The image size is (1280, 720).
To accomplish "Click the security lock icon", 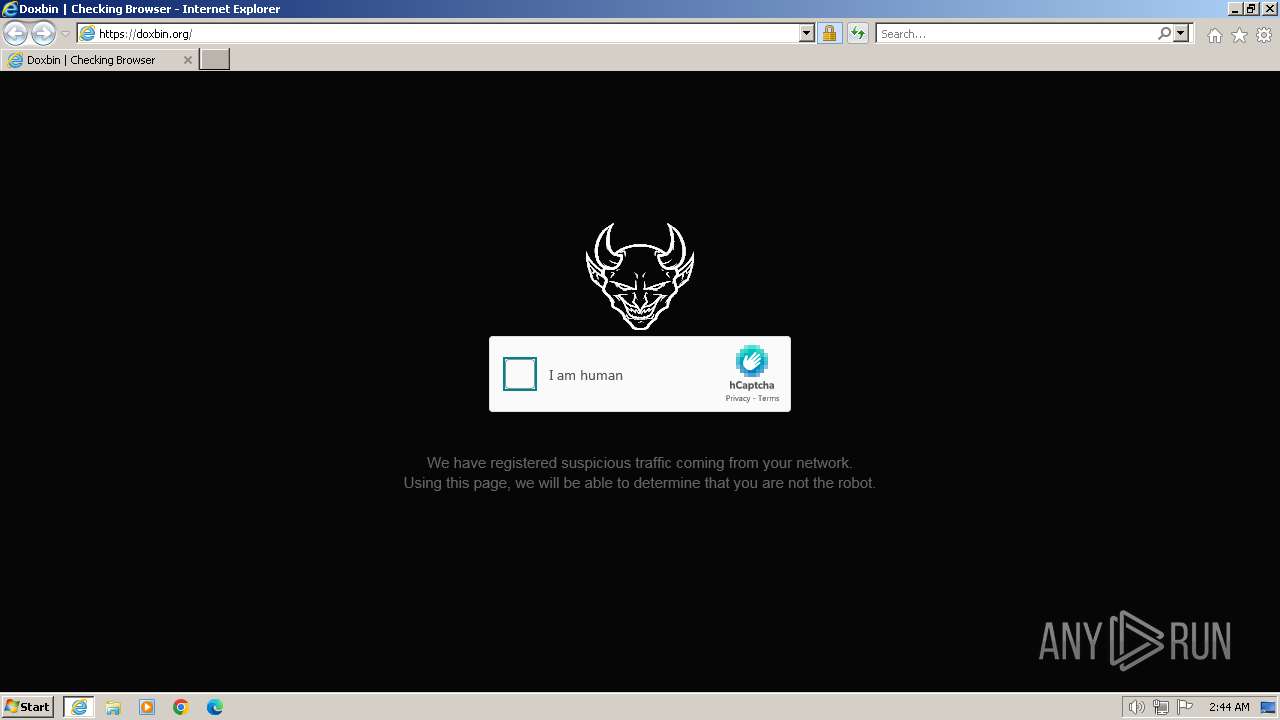I will tap(829, 33).
